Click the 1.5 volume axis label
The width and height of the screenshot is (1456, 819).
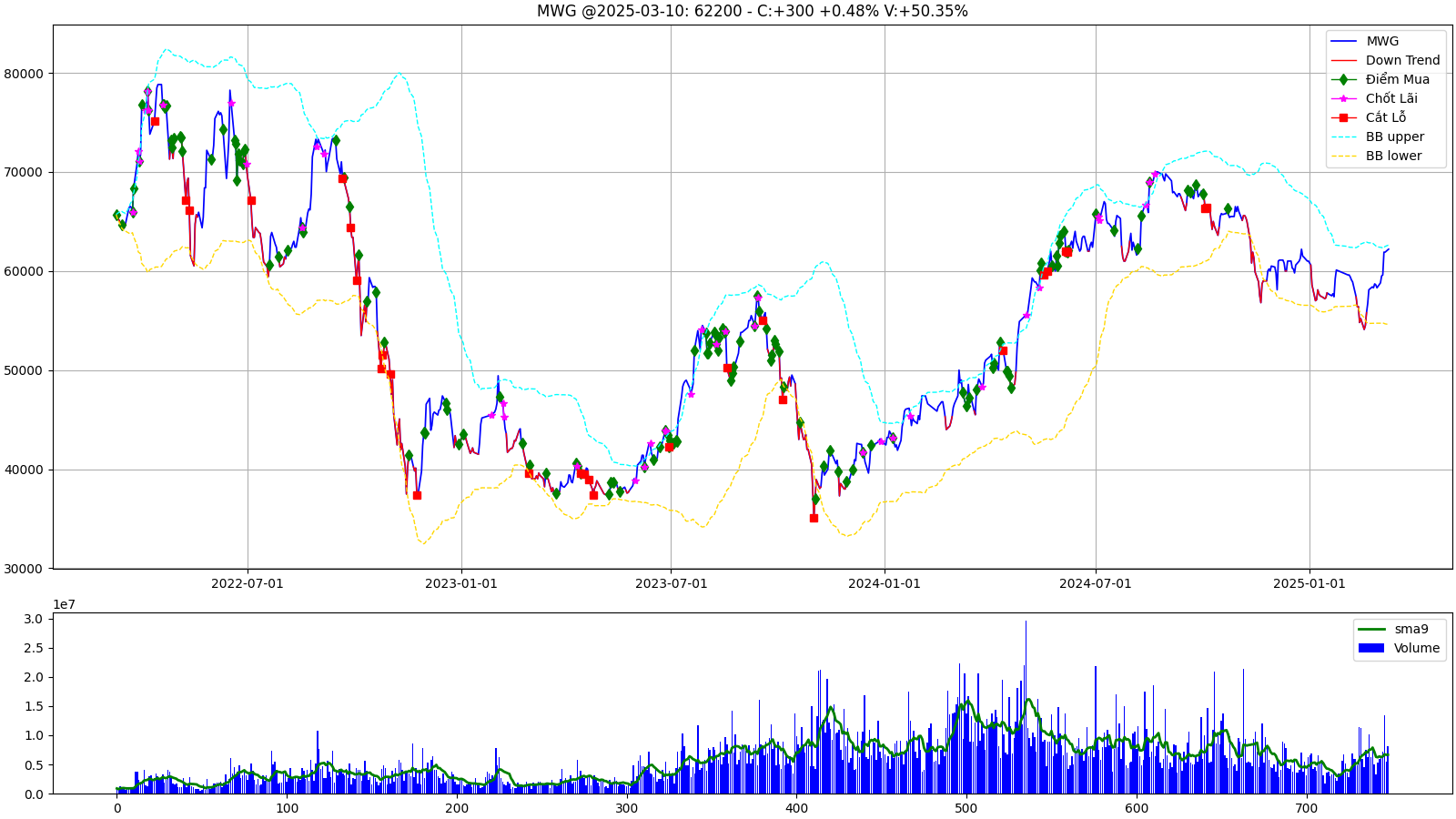pos(34,707)
